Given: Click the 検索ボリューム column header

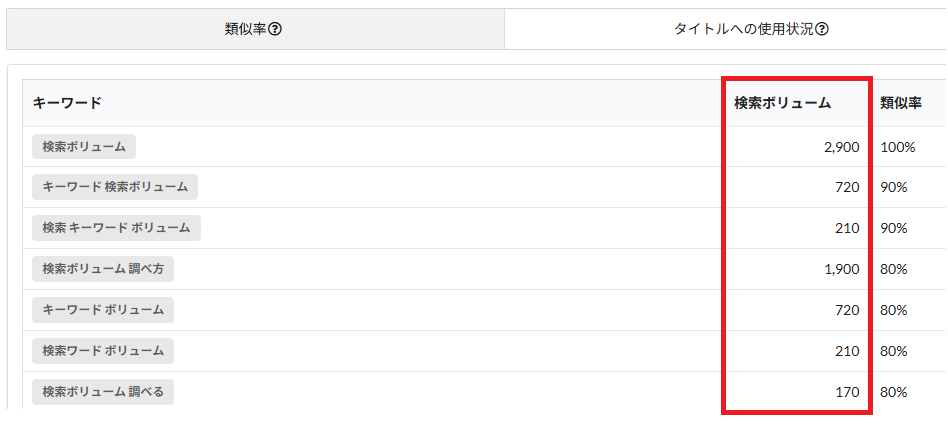Looking at the screenshot, I should (782, 103).
